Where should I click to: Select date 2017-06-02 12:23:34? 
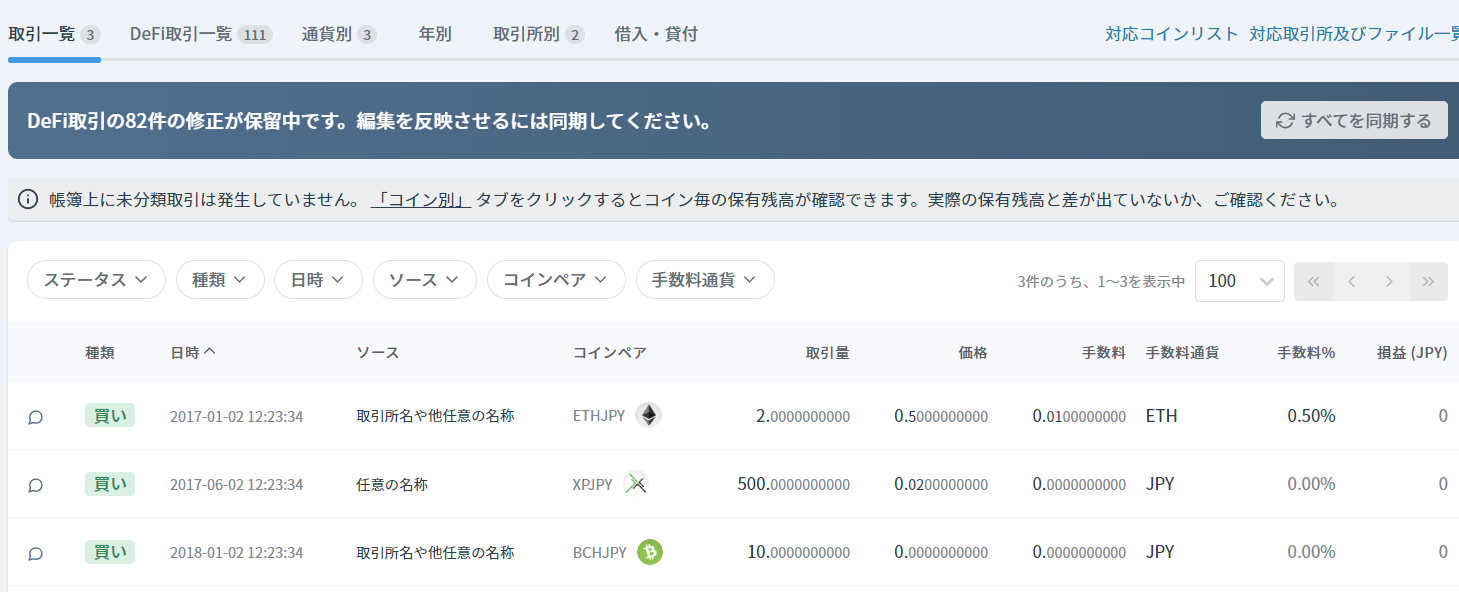[x=237, y=485]
